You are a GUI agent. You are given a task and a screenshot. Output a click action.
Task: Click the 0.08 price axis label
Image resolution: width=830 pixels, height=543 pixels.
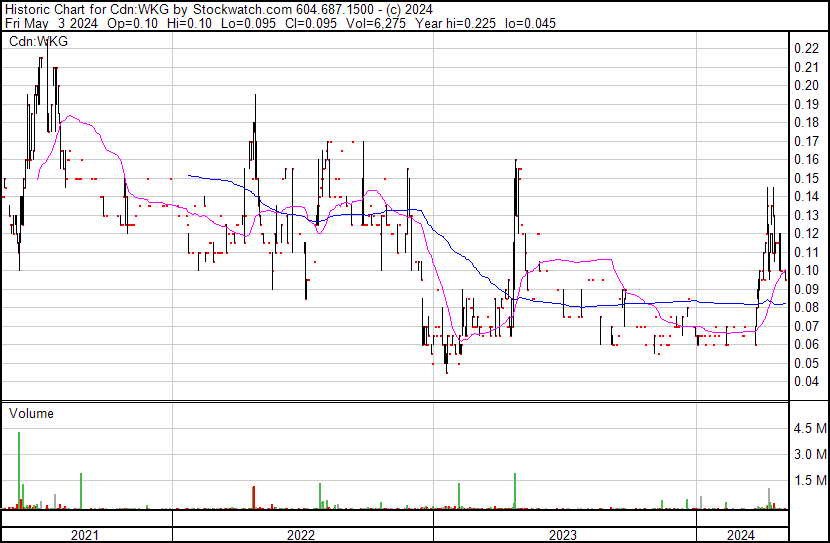806,307
